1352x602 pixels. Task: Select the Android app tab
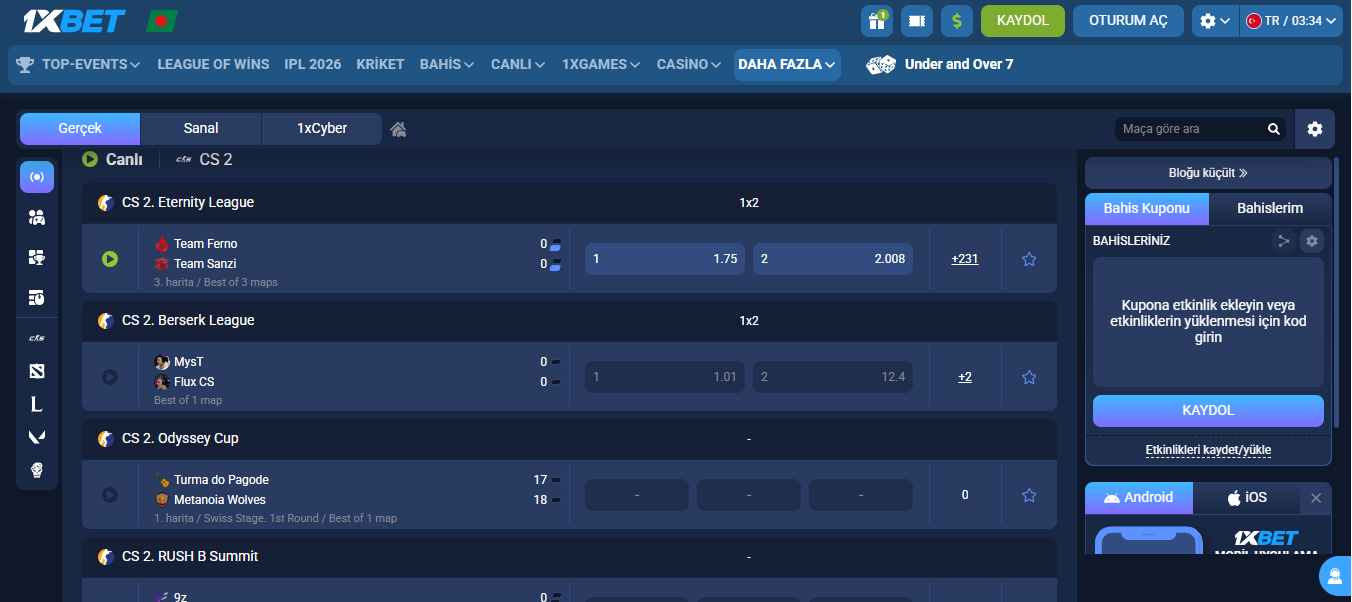(1139, 497)
